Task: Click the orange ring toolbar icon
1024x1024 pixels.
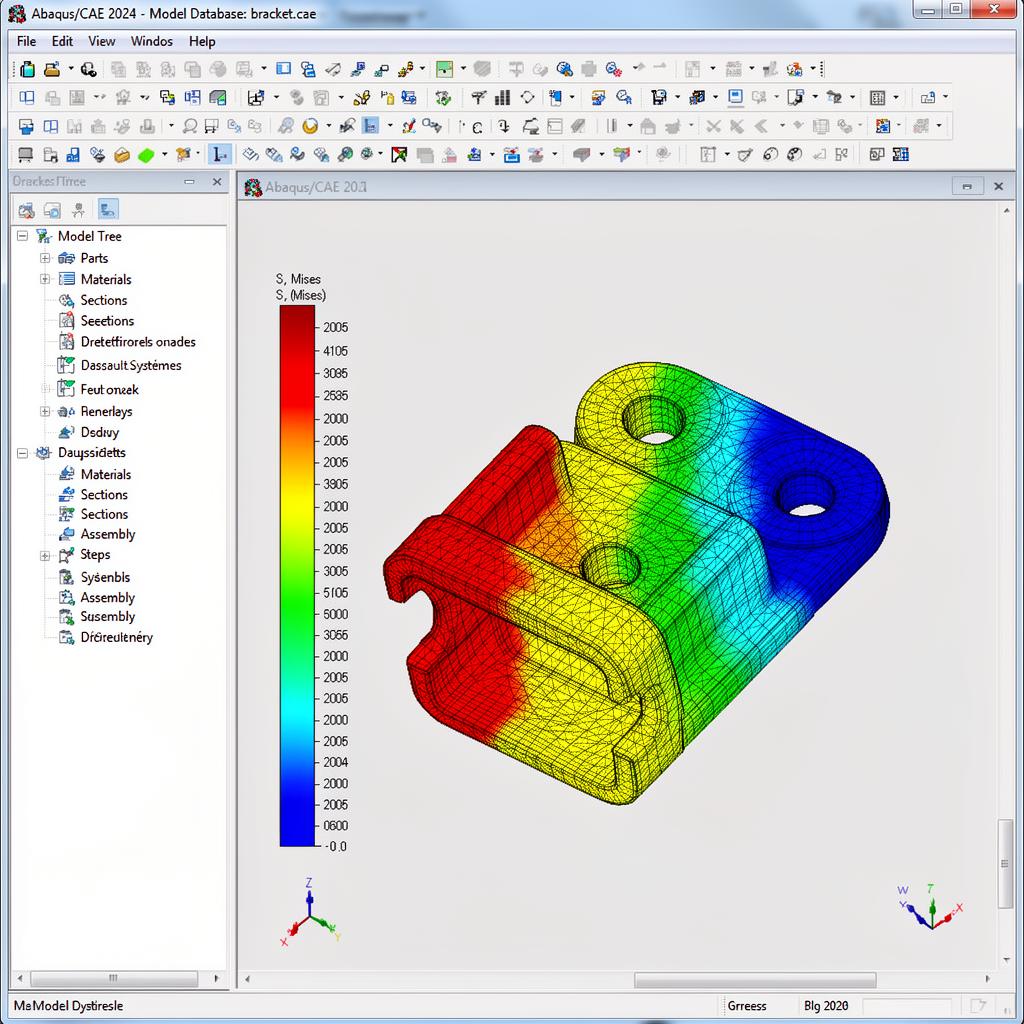Action: click(x=310, y=125)
